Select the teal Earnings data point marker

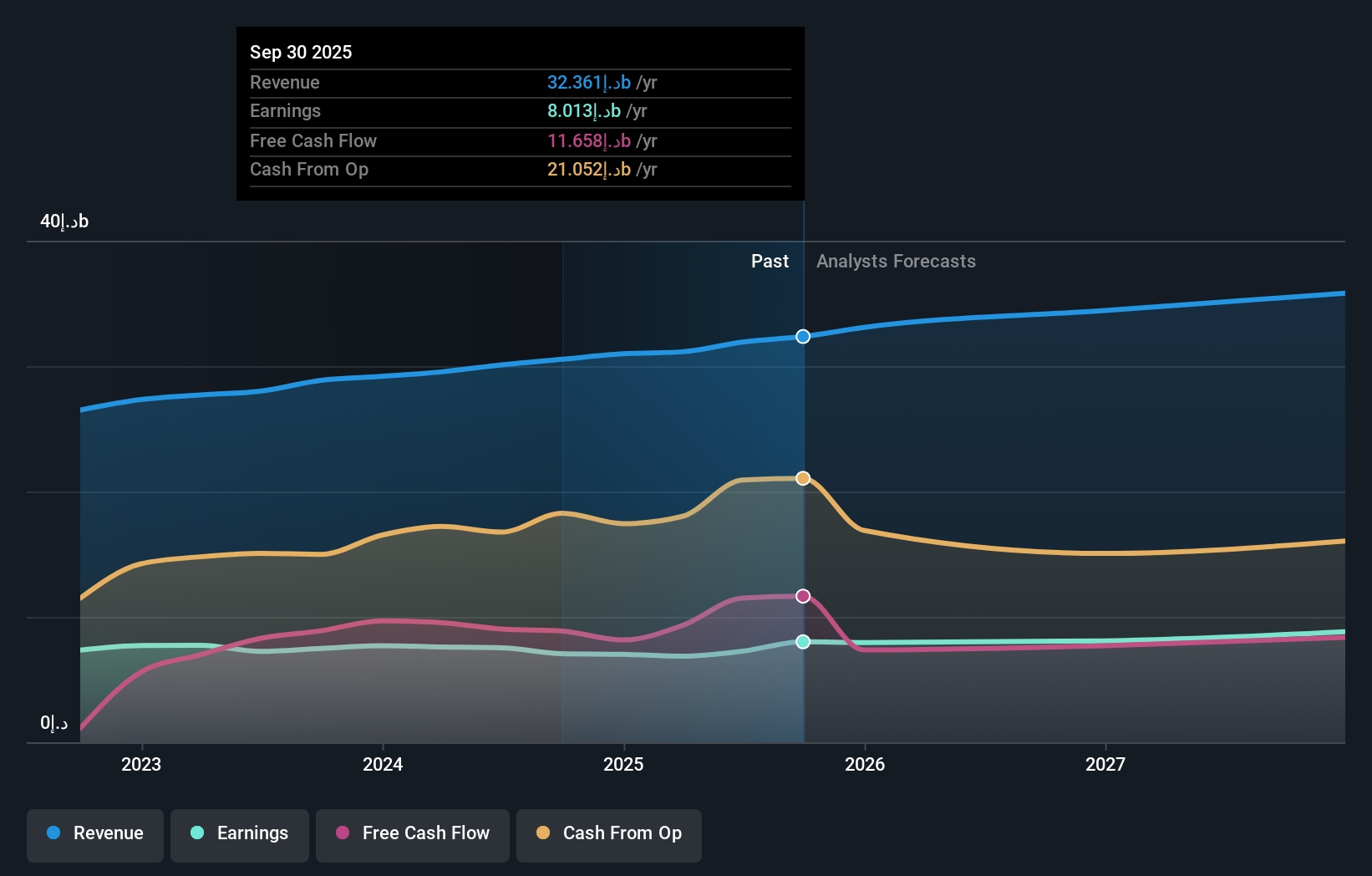point(803,642)
